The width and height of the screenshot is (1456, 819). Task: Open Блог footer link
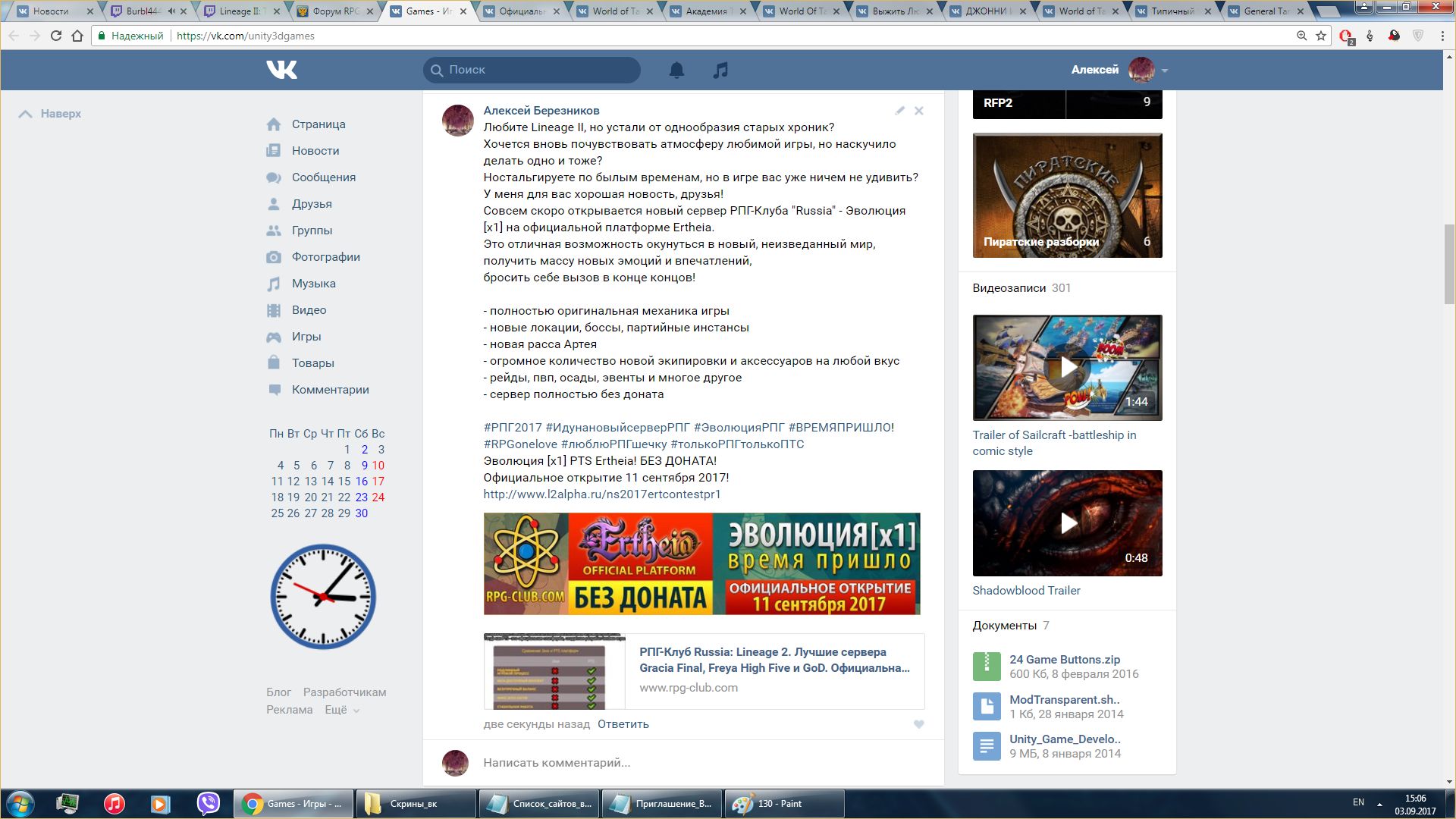[x=278, y=692]
